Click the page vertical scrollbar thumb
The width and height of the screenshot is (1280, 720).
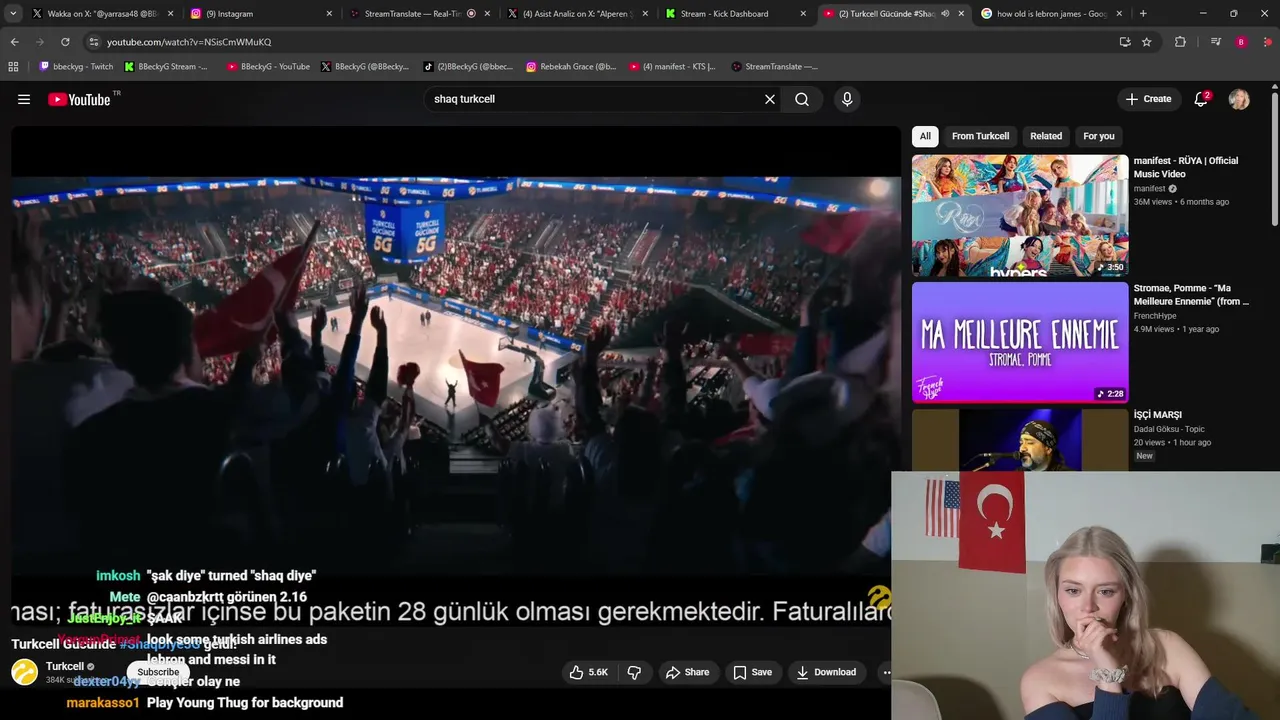click(1274, 160)
